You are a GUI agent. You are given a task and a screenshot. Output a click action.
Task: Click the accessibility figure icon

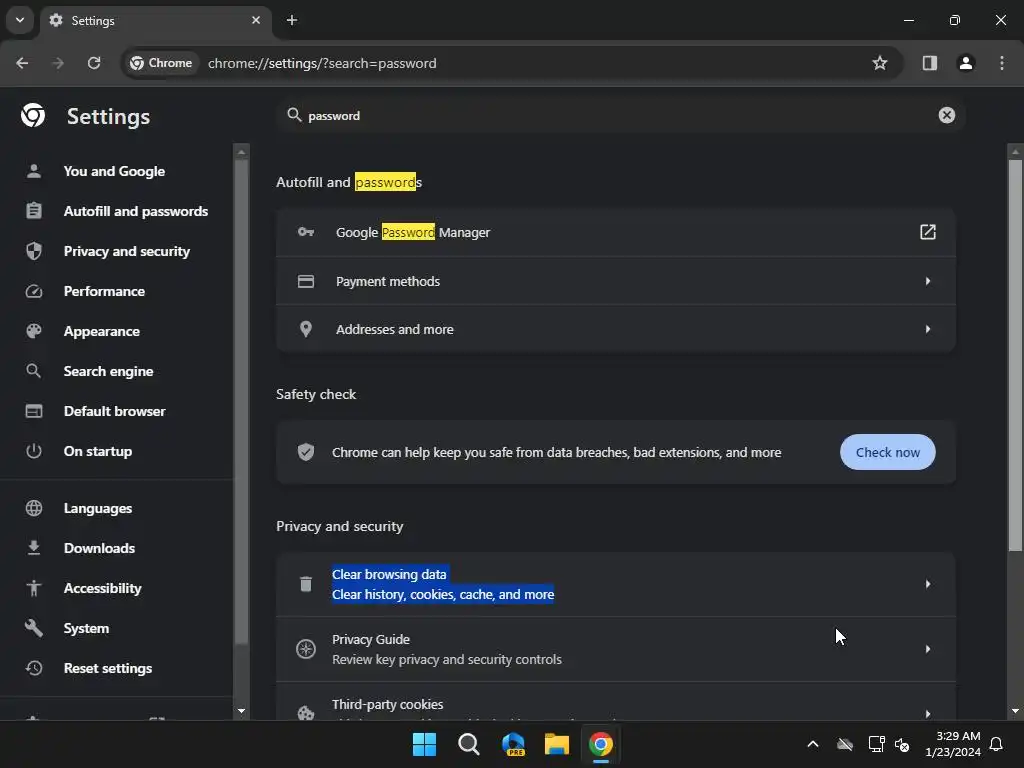tap(34, 588)
